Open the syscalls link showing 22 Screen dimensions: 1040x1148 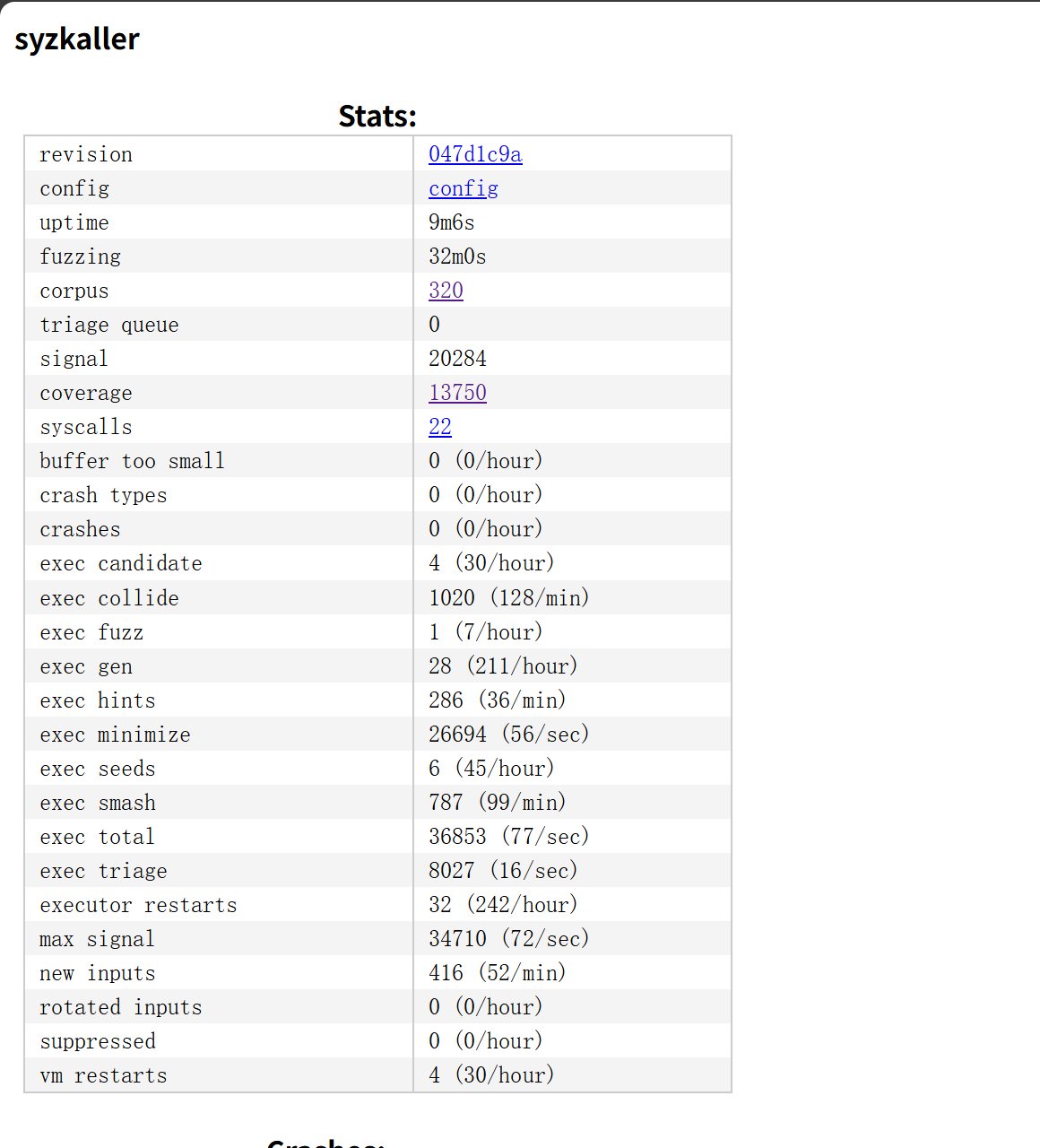tap(439, 427)
